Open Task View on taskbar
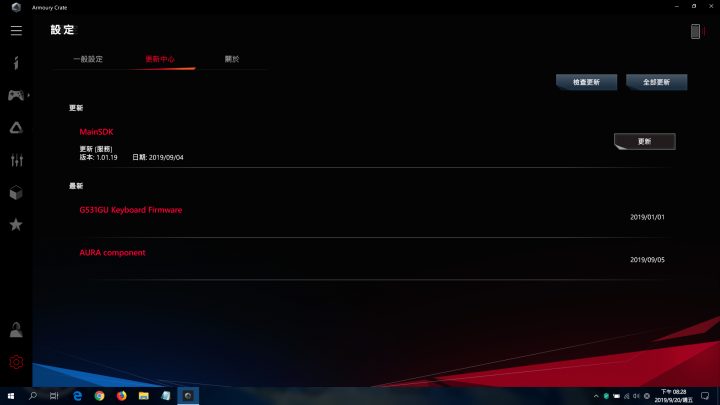This screenshot has width=720, height=405. pyautogui.click(x=54, y=396)
